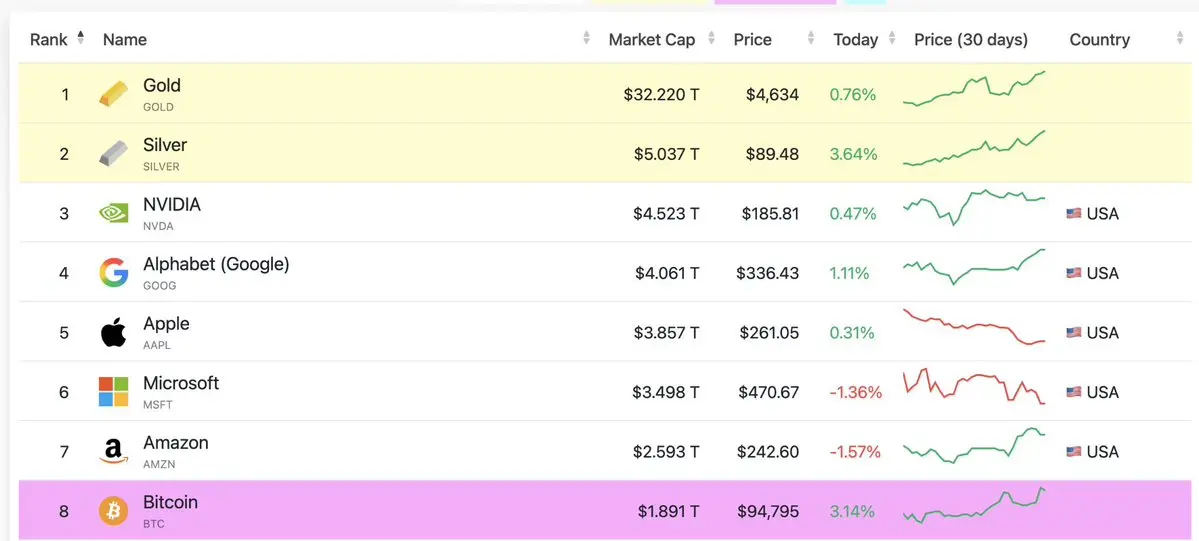Click the Bitcoin logo icon
Screen dimensions: 1199x541
coord(113,511)
